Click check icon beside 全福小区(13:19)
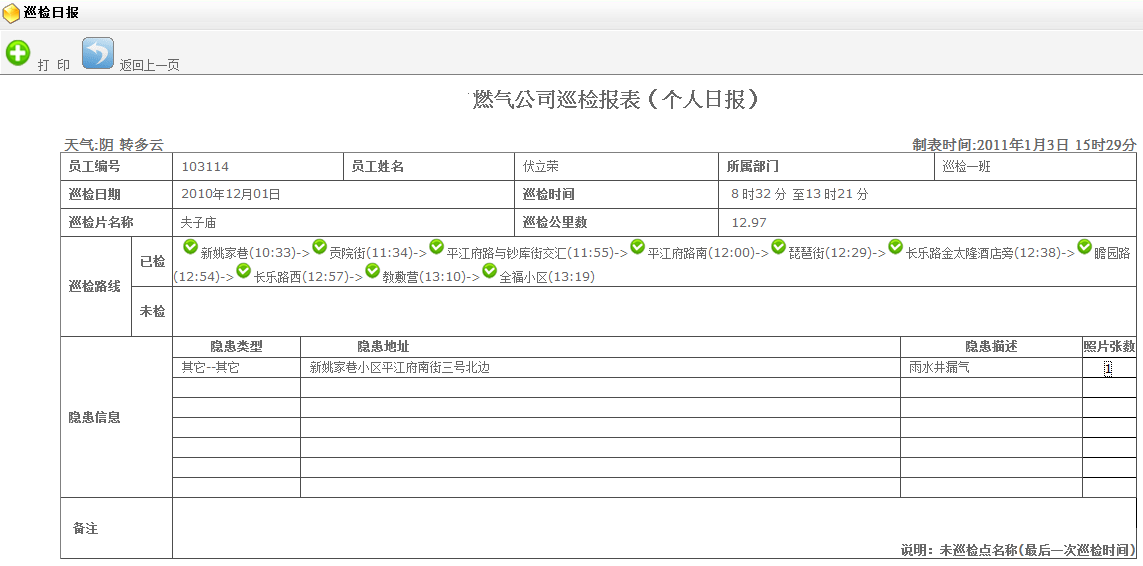This screenshot has height=566, width=1143. click(x=489, y=271)
